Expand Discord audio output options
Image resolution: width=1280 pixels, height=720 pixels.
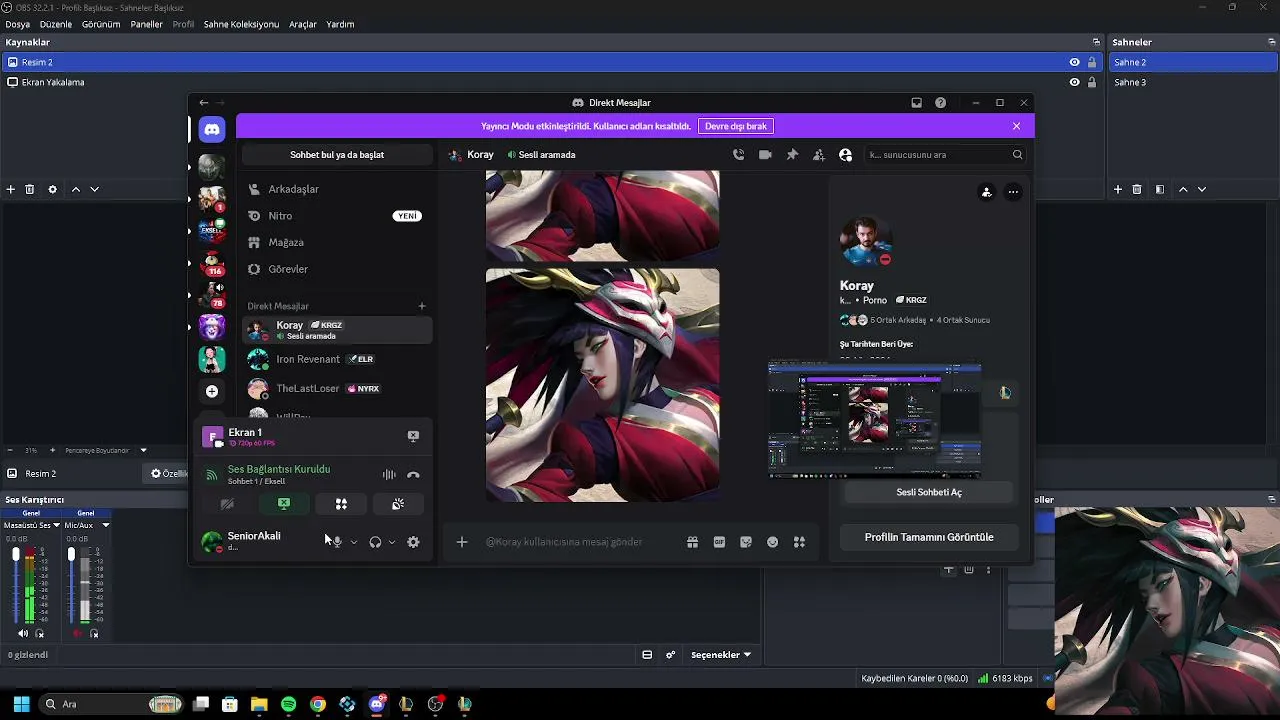click(392, 542)
